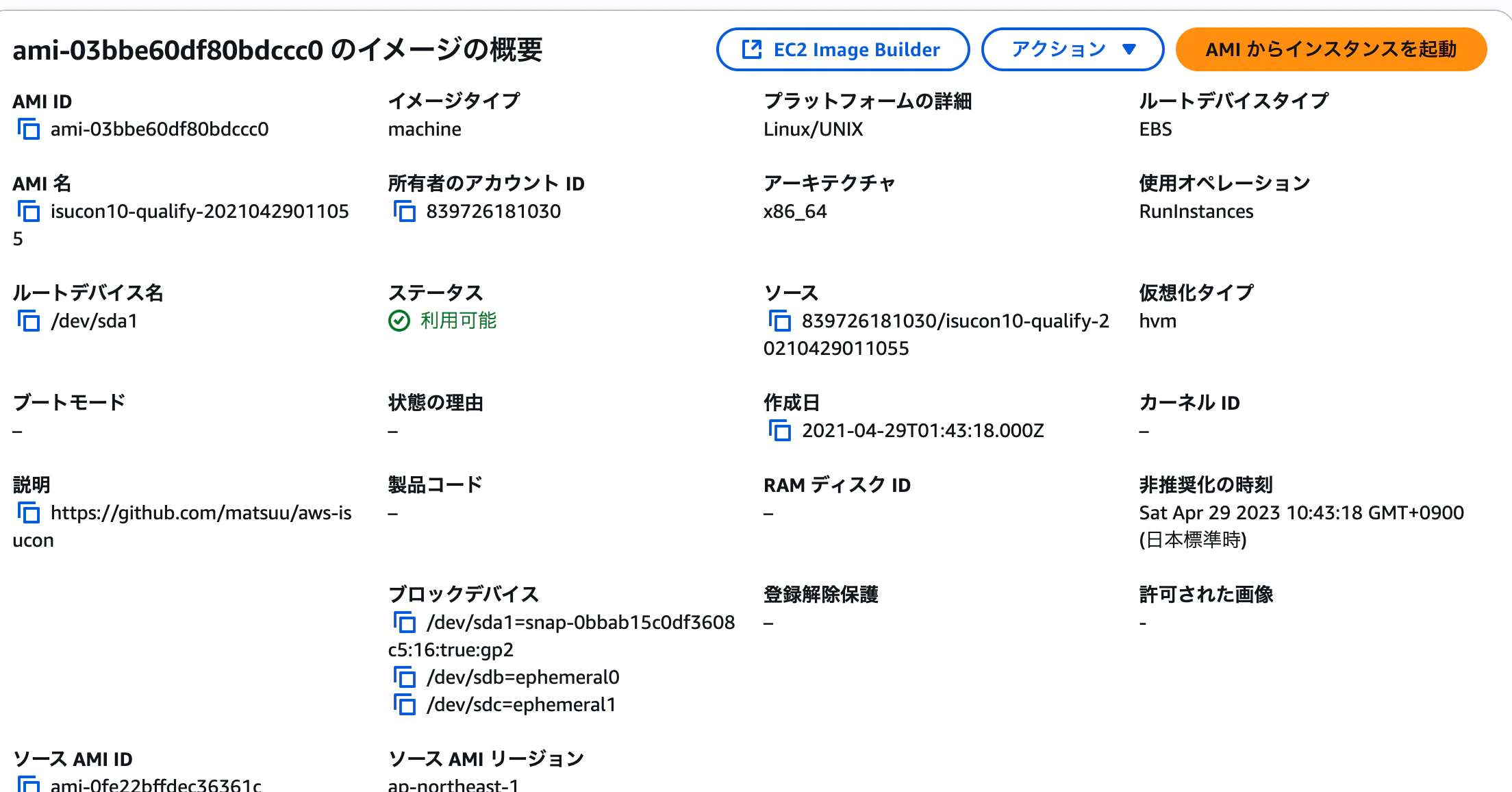The image size is (1512, 792).
Task: Copy the AMI ID ami-03bbe60df80bdccc0
Action: [x=29, y=129]
